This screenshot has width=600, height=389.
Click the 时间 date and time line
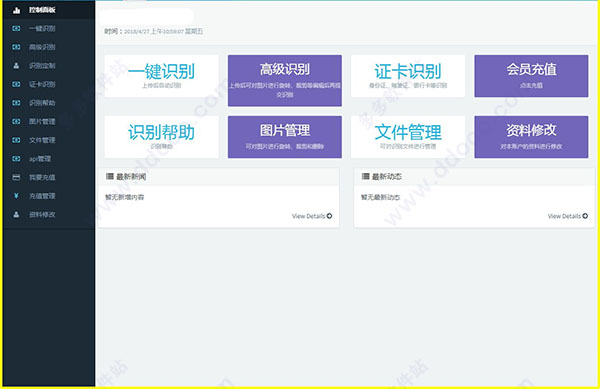pyautogui.click(x=154, y=31)
